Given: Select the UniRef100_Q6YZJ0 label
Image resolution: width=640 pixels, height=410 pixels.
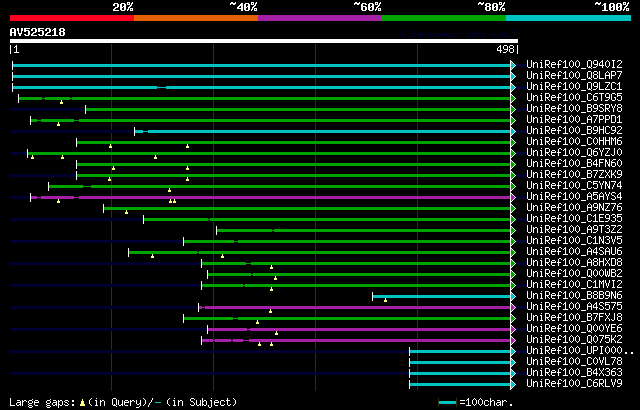Looking at the screenshot, I should tap(574, 153).
